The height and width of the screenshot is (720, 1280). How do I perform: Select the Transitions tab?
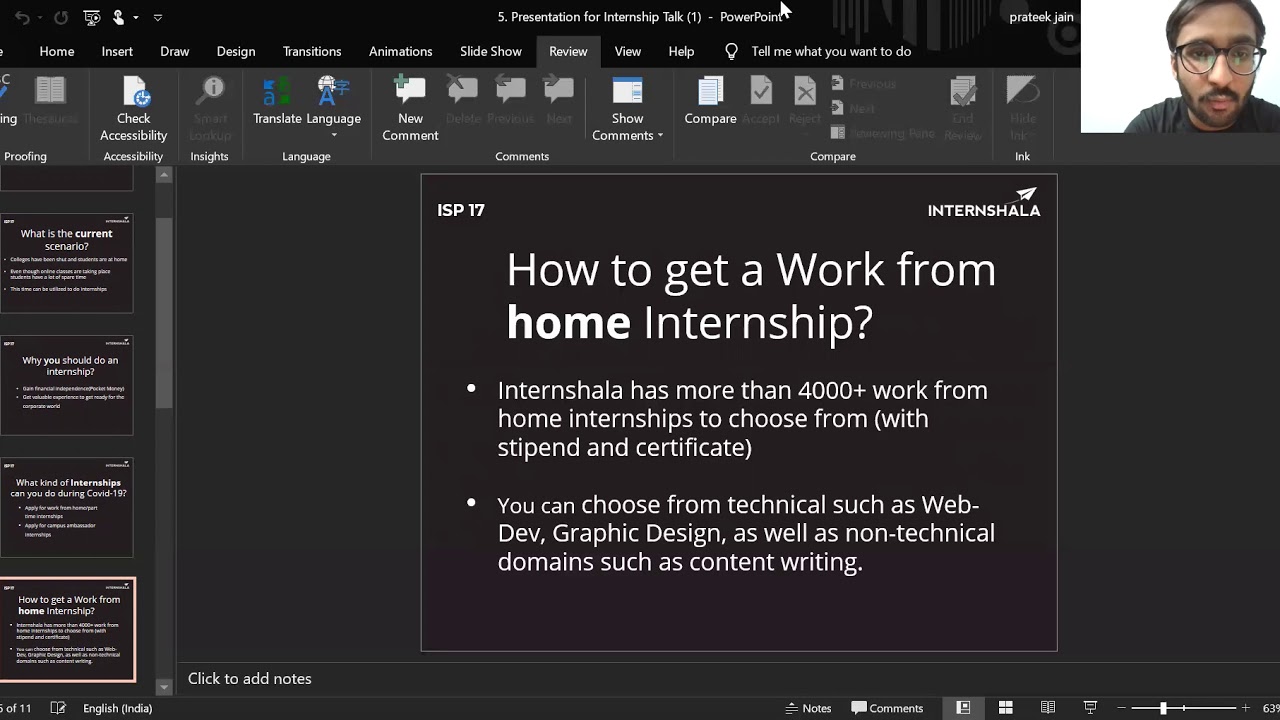[312, 51]
